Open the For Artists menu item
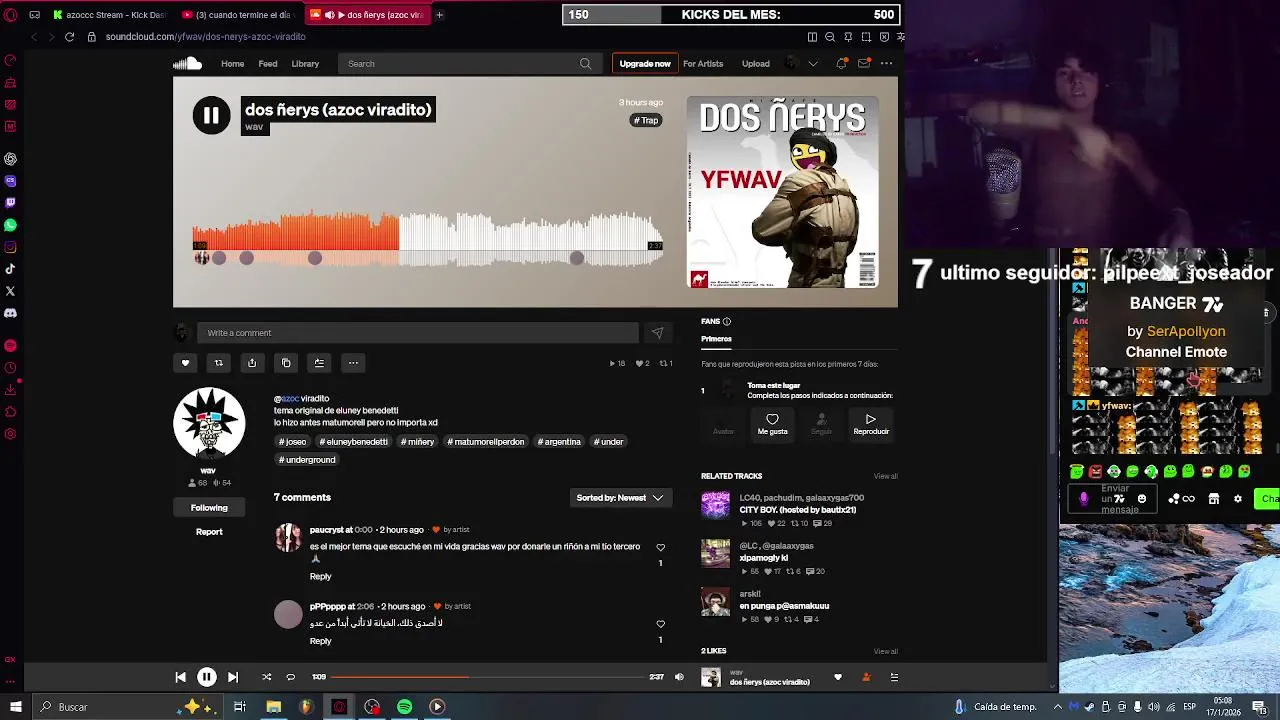Image resolution: width=1280 pixels, height=720 pixels. [703, 64]
